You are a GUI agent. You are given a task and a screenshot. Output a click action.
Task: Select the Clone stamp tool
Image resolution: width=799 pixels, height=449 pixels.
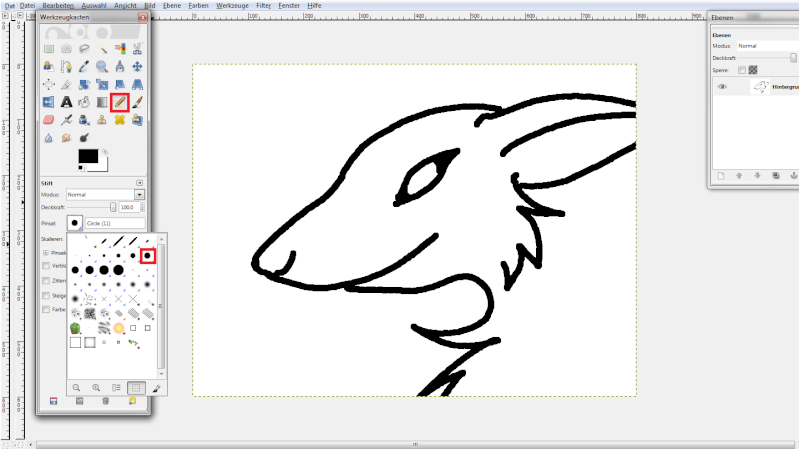tap(102, 120)
